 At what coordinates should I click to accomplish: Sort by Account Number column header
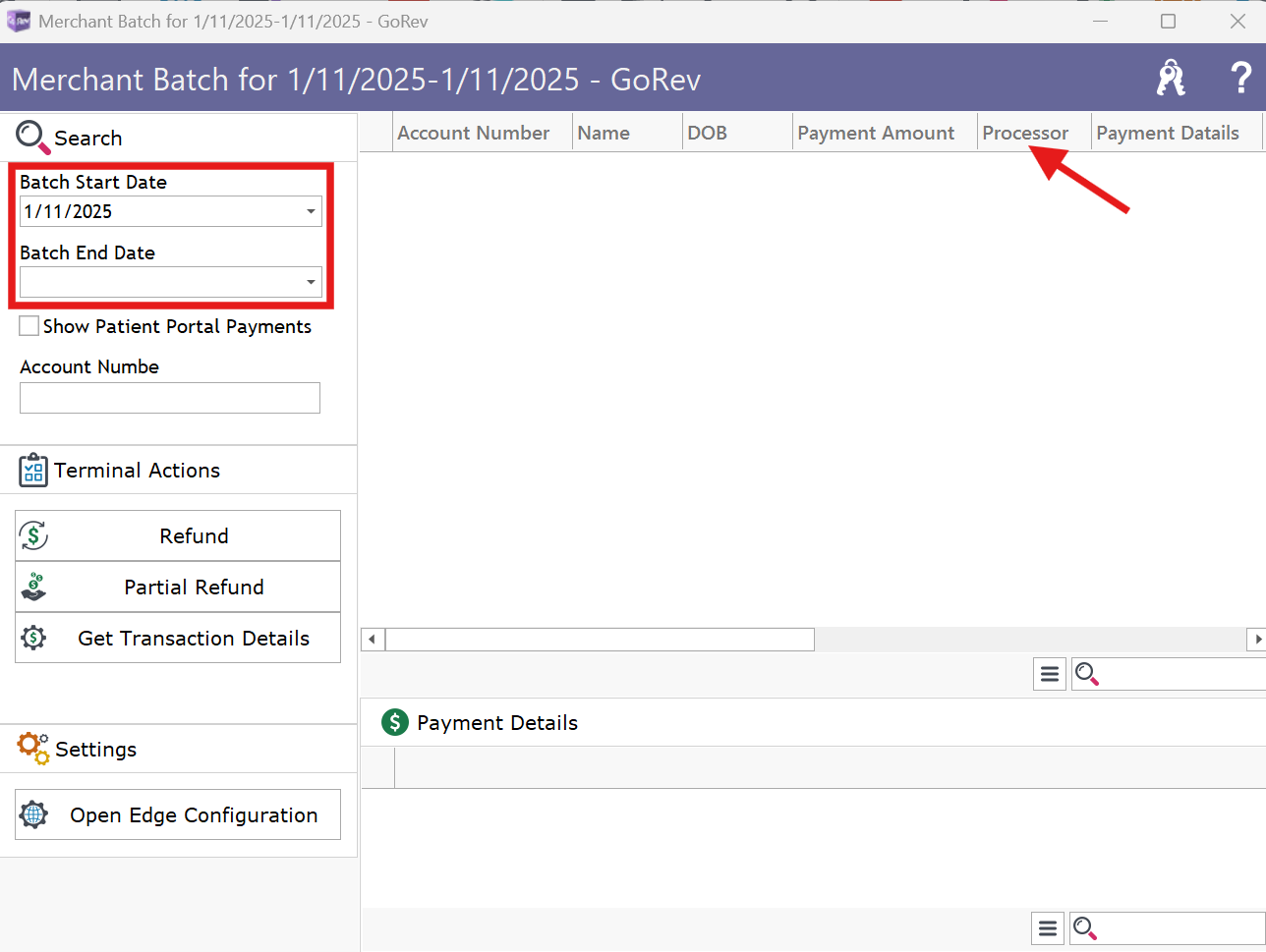pyautogui.click(x=474, y=133)
